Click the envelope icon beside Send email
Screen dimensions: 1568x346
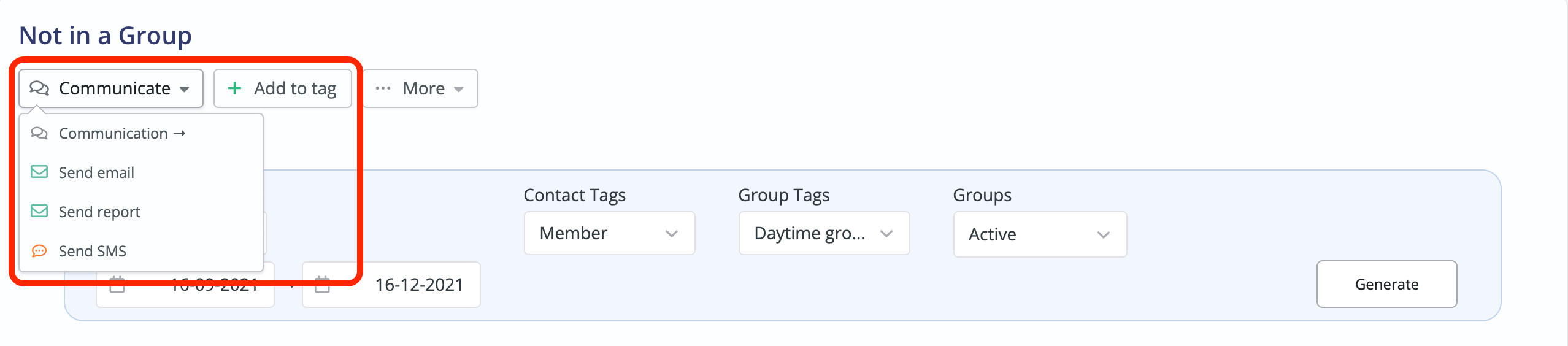(x=39, y=172)
